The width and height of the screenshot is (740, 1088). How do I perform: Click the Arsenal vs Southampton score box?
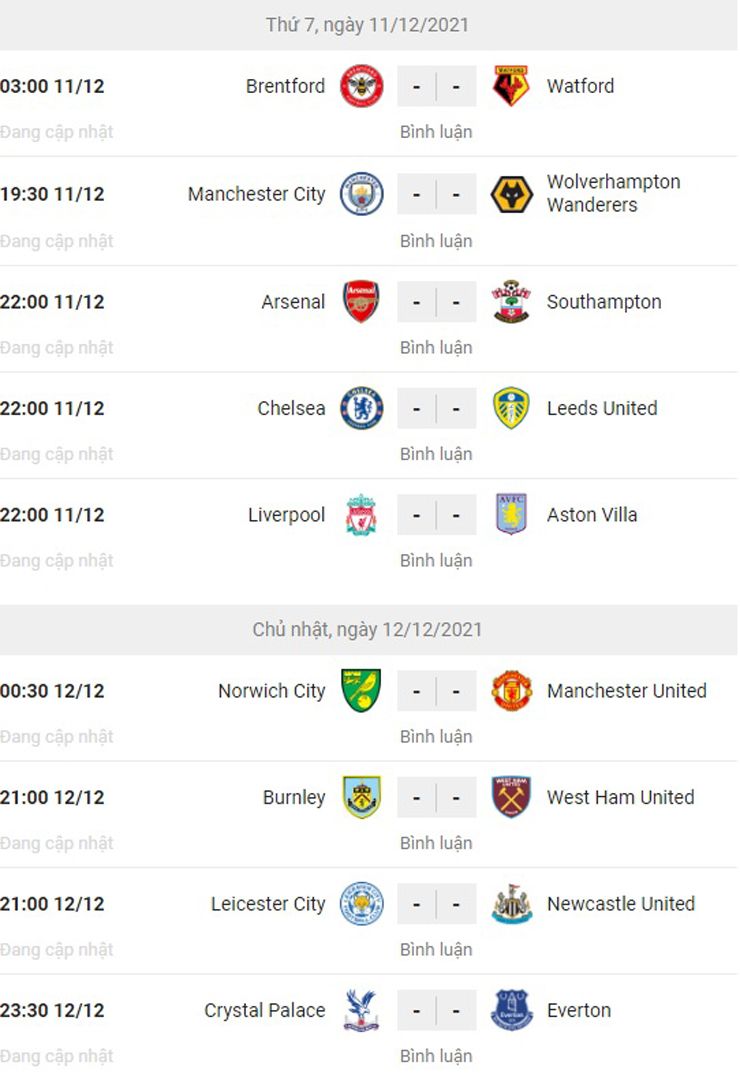click(x=437, y=302)
